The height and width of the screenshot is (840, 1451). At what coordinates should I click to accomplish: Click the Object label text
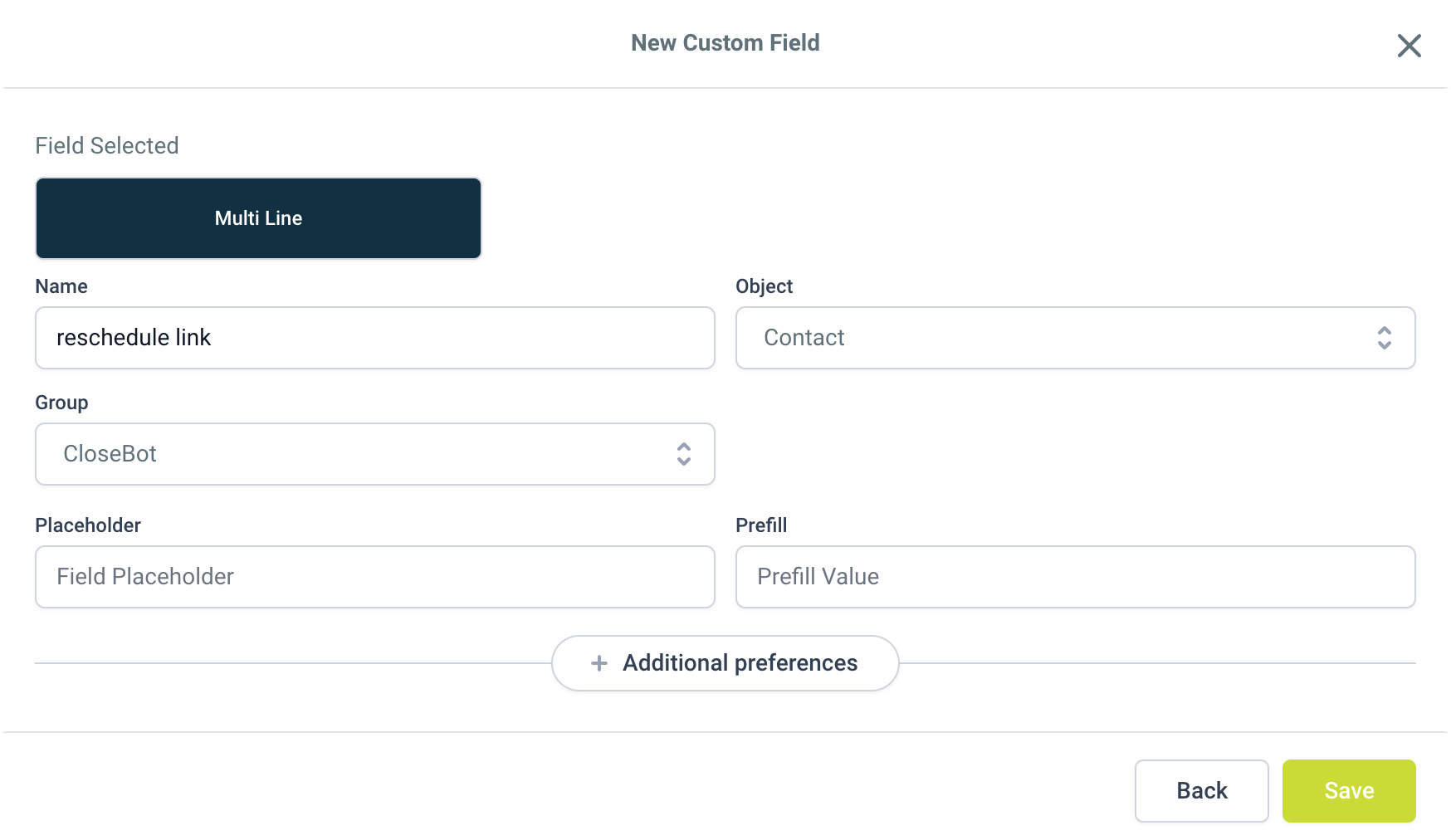[x=764, y=286]
